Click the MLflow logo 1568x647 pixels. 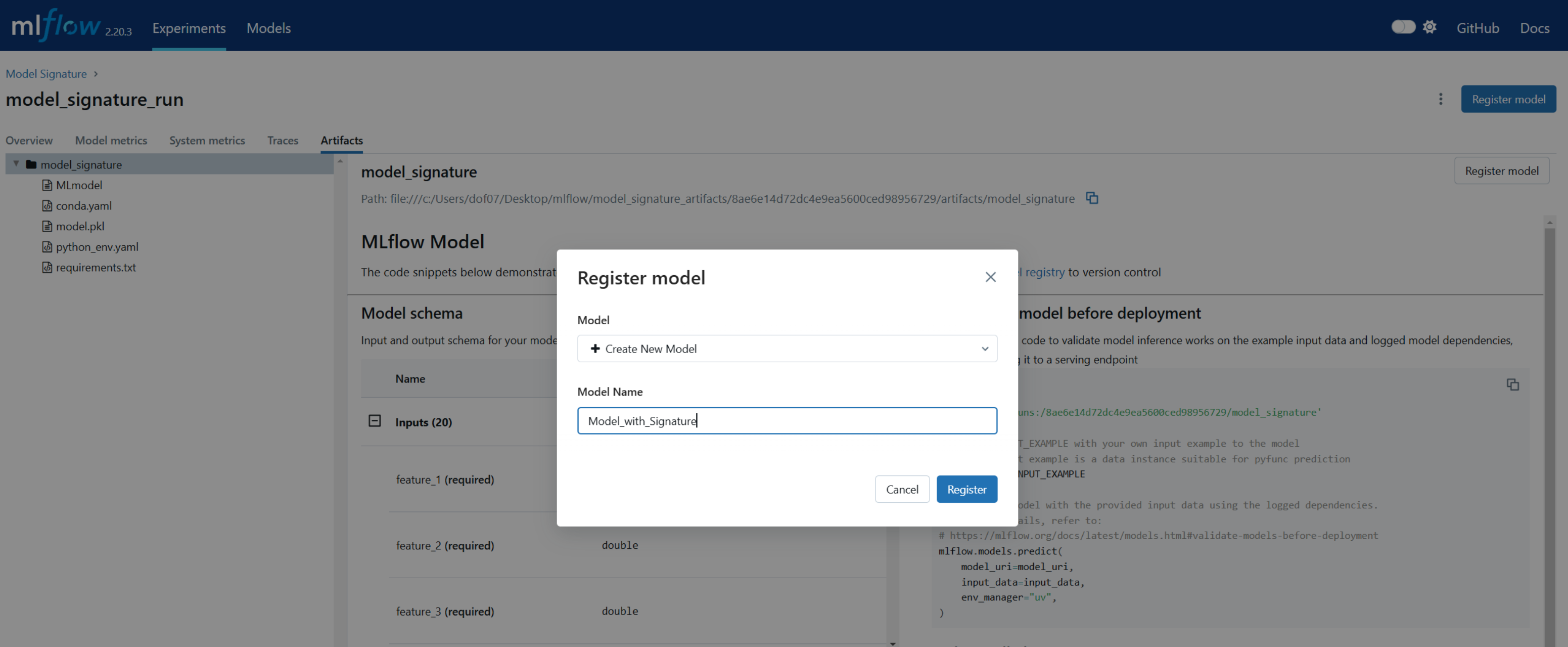56,26
